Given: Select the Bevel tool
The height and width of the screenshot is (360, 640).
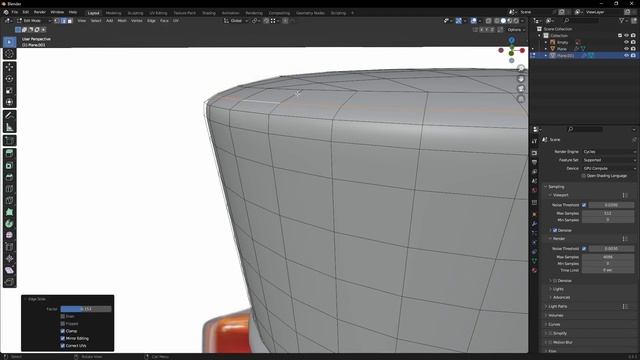Looking at the screenshot, I should 9,177.
